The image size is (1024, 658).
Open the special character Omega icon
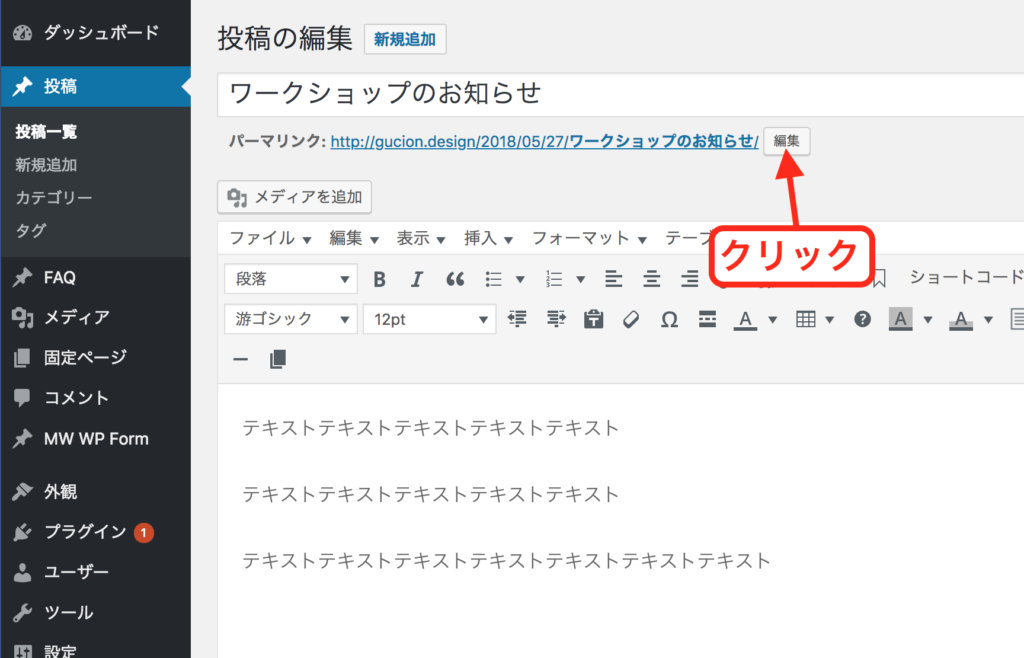669,319
